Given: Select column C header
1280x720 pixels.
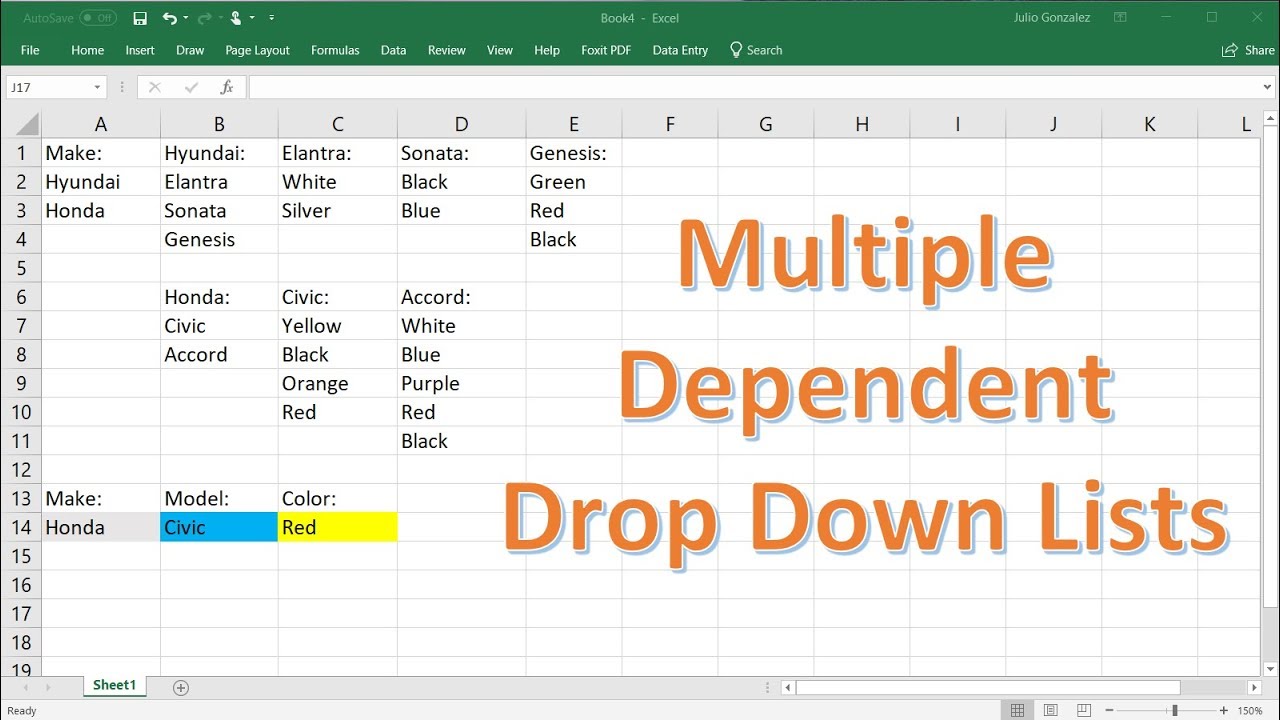Looking at the screenshot, I should coord(338,124).
